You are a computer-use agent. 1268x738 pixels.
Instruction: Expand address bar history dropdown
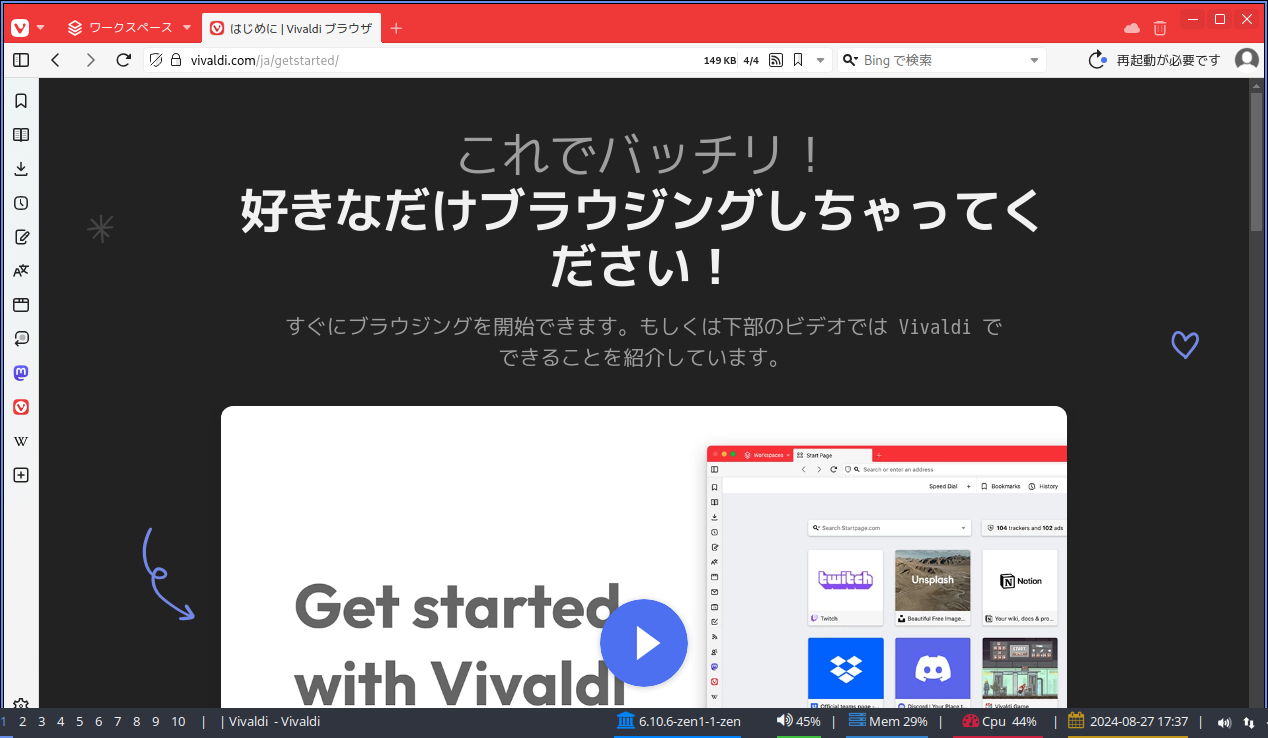click(x=821, y=60)
